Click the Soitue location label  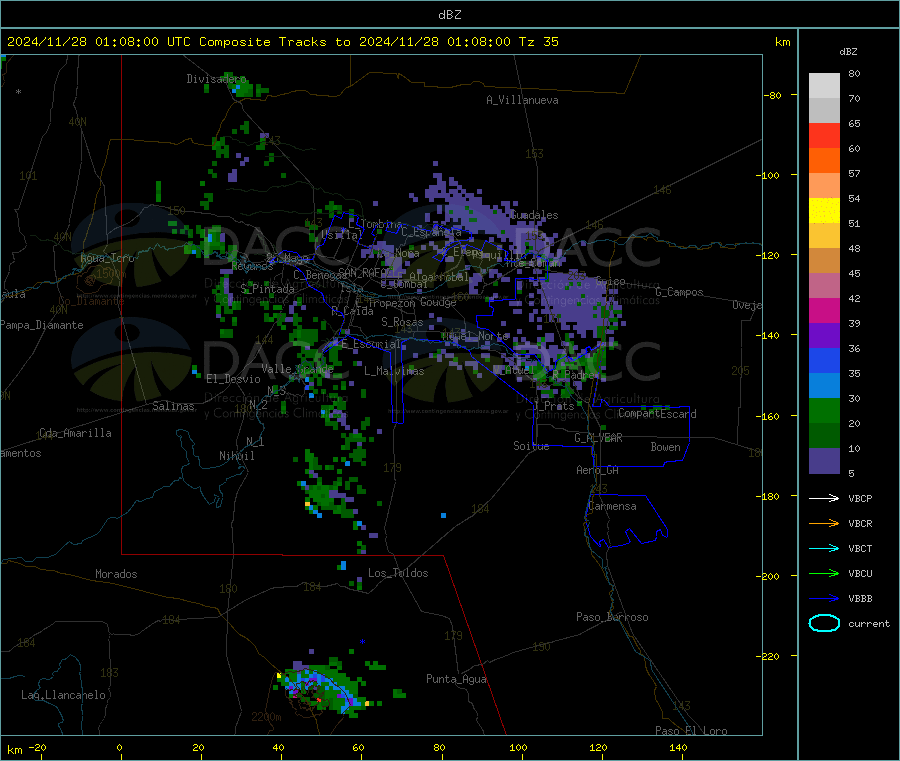coord(531,446)
